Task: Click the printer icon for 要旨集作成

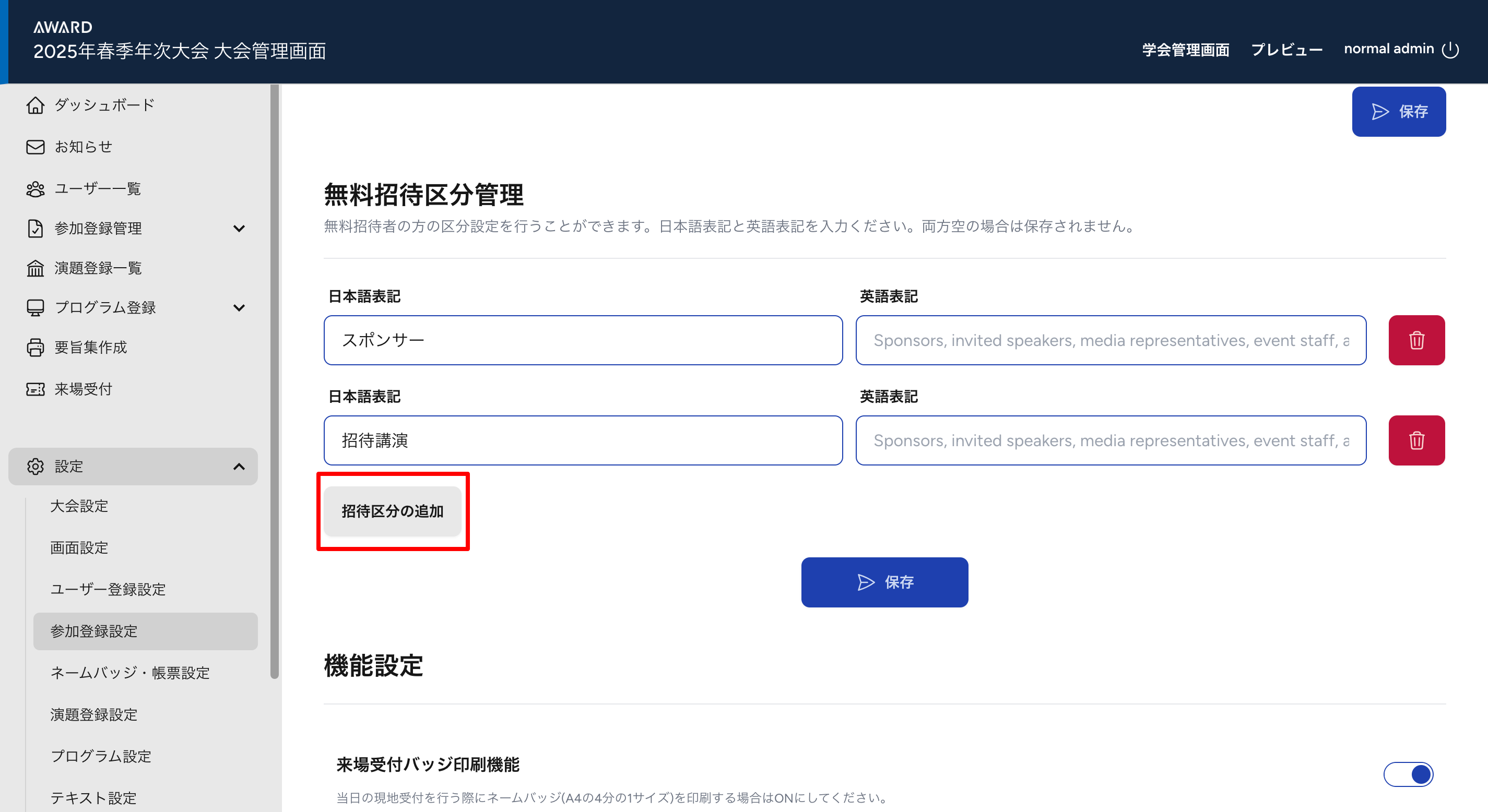Action: 35,347
